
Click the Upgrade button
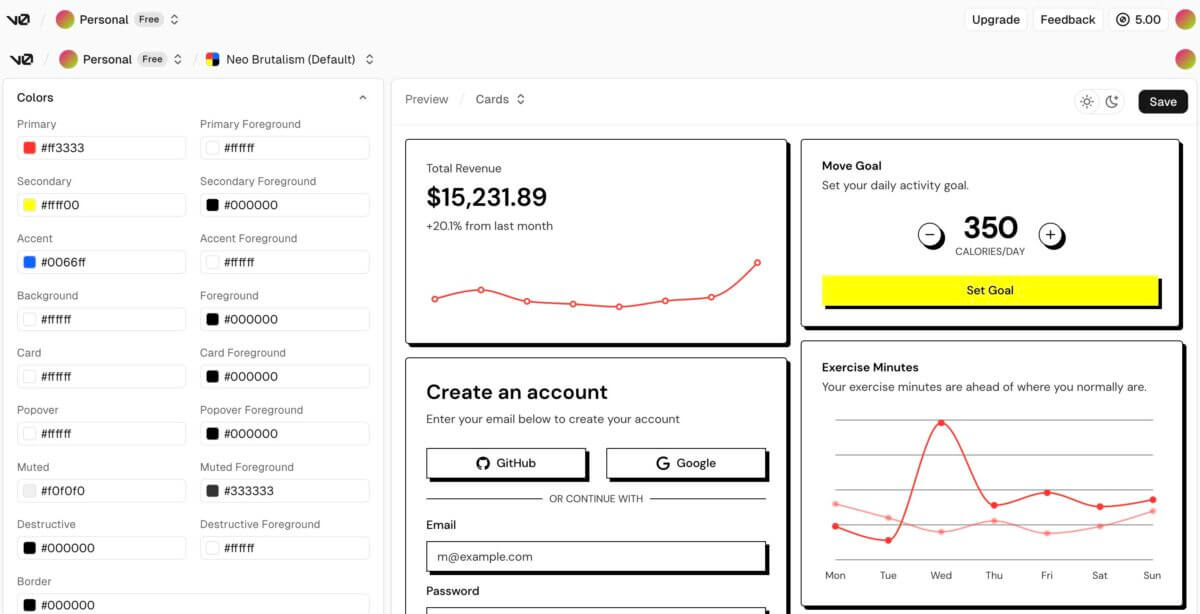(x=995, y=19)
